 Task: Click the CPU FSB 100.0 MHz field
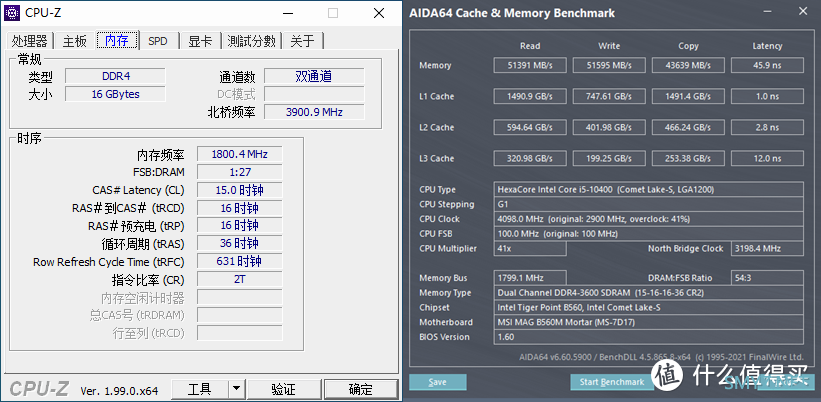[649, 233]
